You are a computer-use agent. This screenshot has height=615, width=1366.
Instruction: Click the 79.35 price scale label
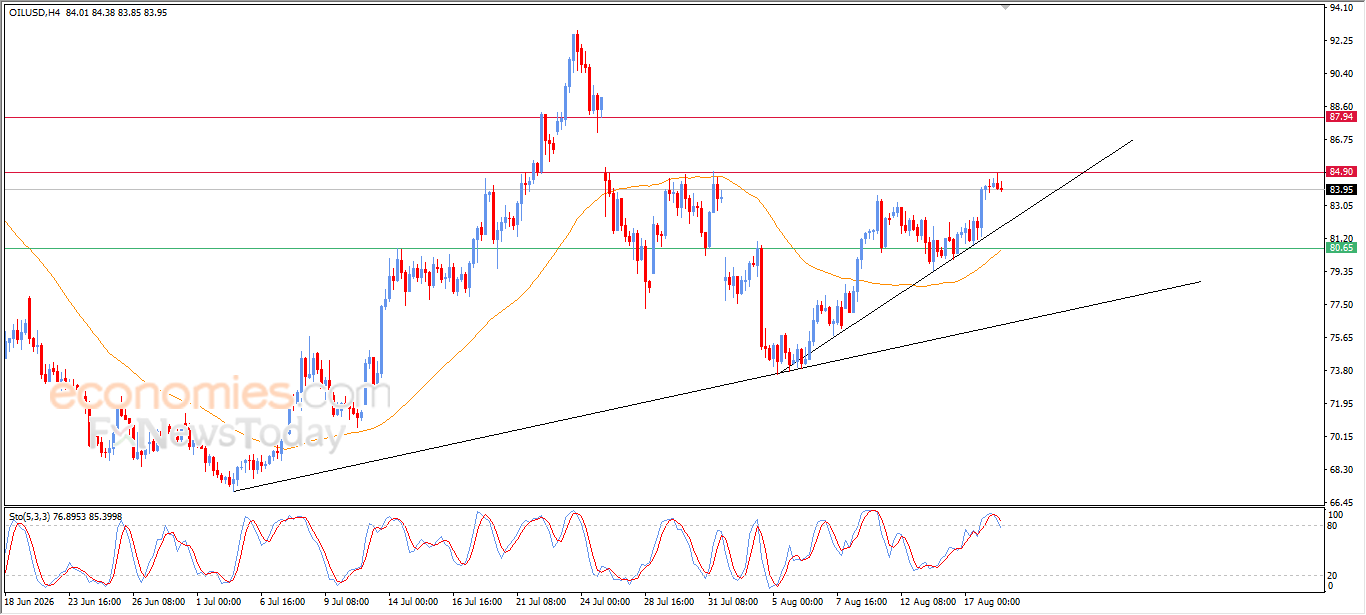[1341, 272]
